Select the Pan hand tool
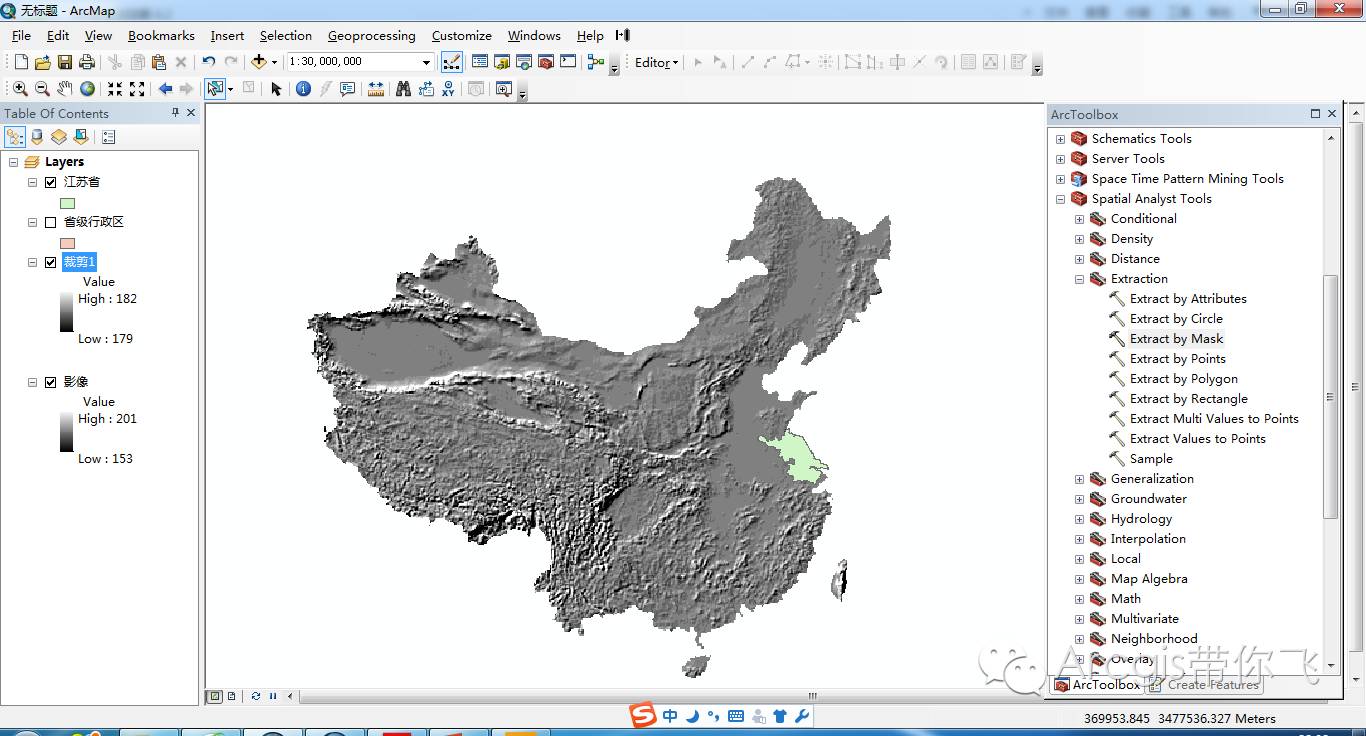The image size is (1366, 736). [x=65, y=89]
